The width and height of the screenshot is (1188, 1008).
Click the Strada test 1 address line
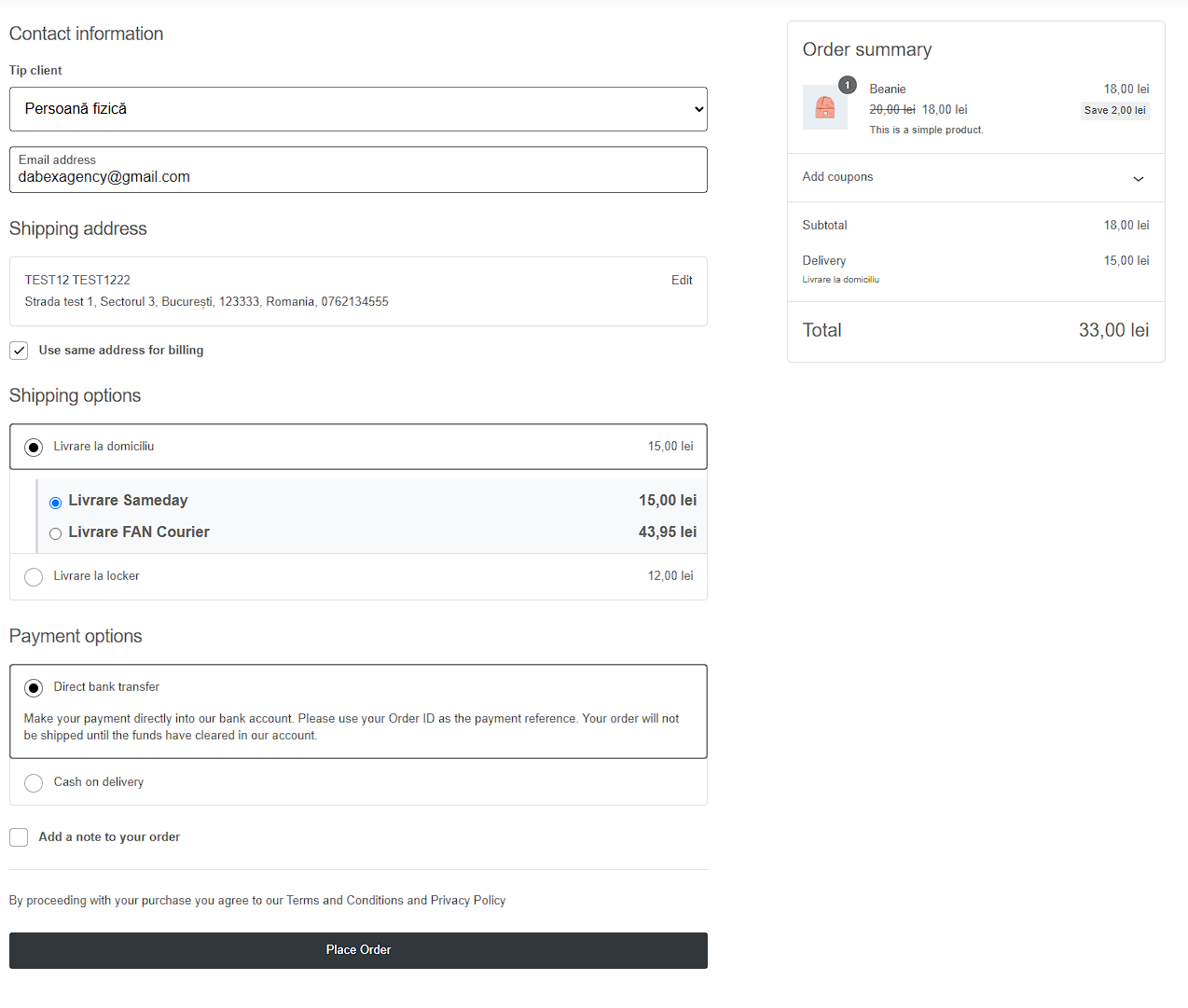pyautogui.click(x=206, y=302)
